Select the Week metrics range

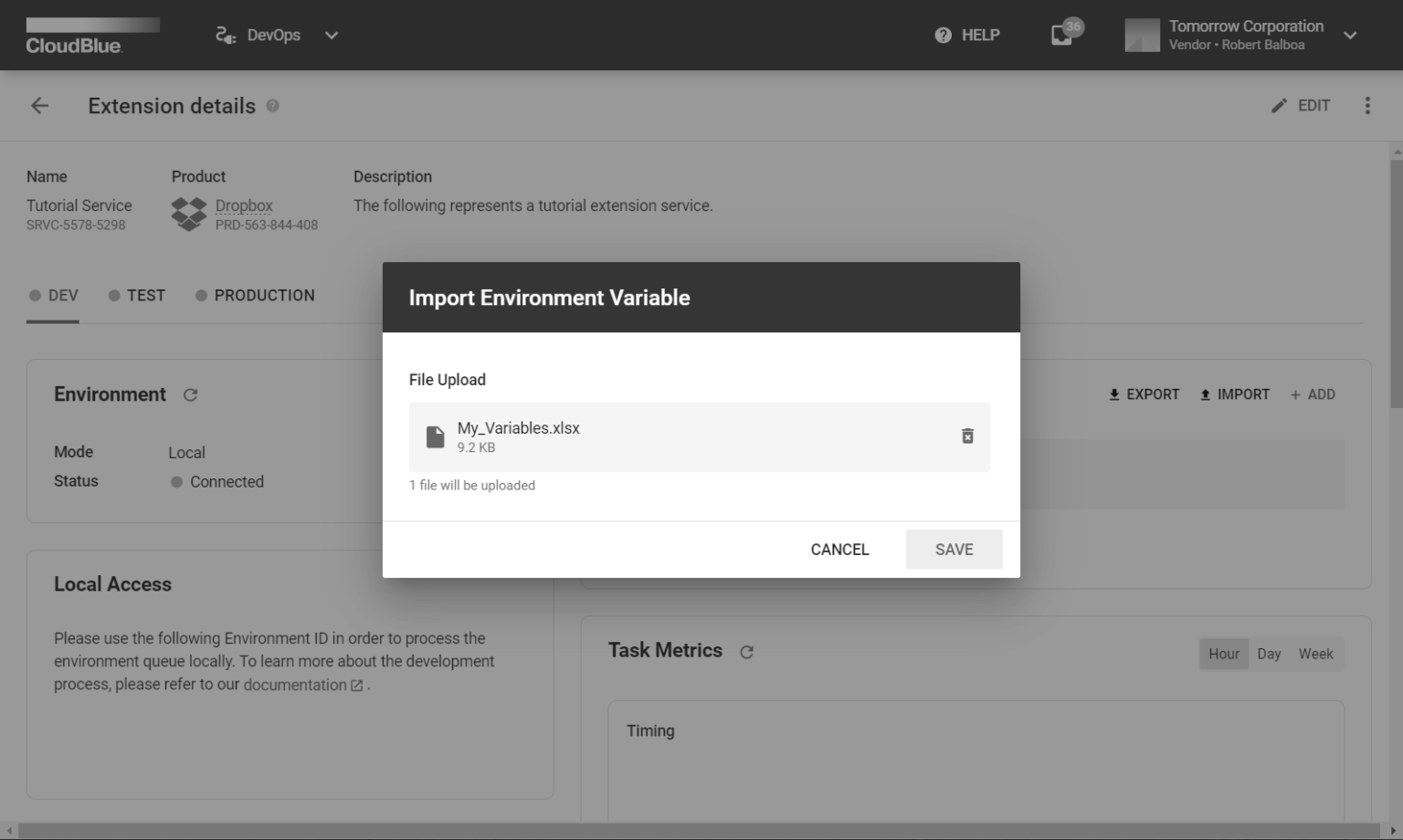1315,654
